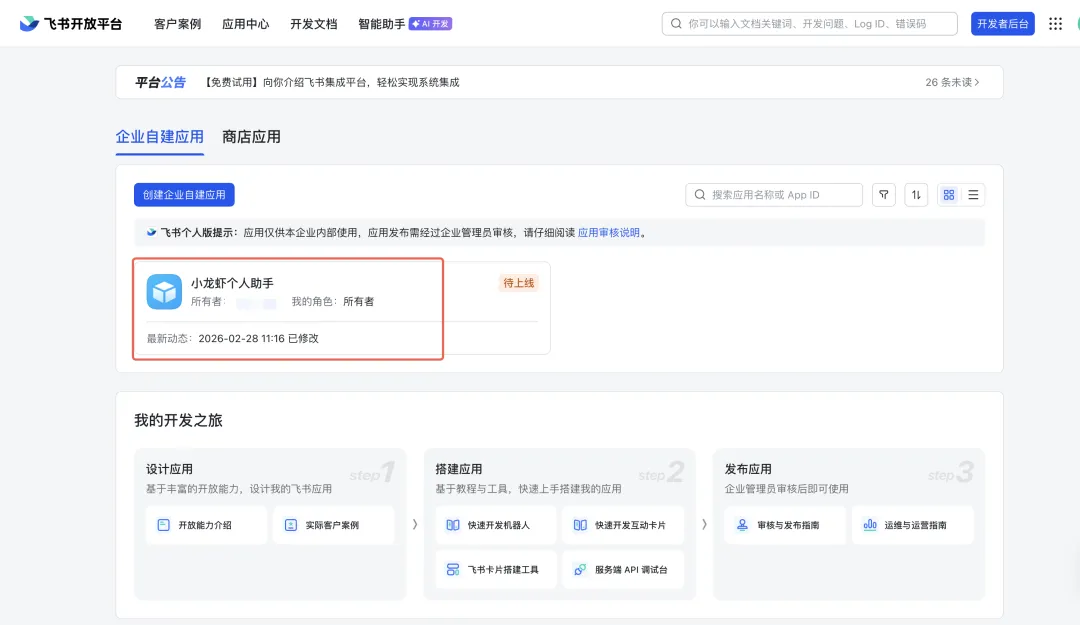This screenshot has width=1080, height=625.
Task: Open the 免费试用 platform announcement
Action: click(x=331, y=82)
